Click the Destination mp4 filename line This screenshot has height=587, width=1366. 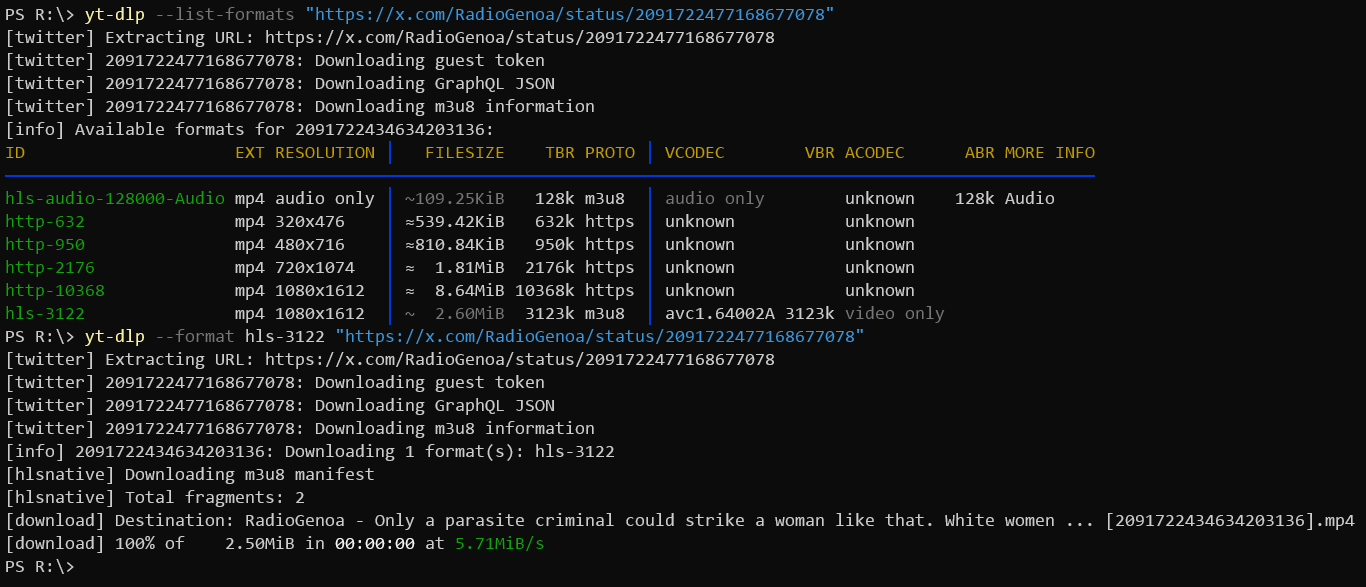(x=680, y=520)
